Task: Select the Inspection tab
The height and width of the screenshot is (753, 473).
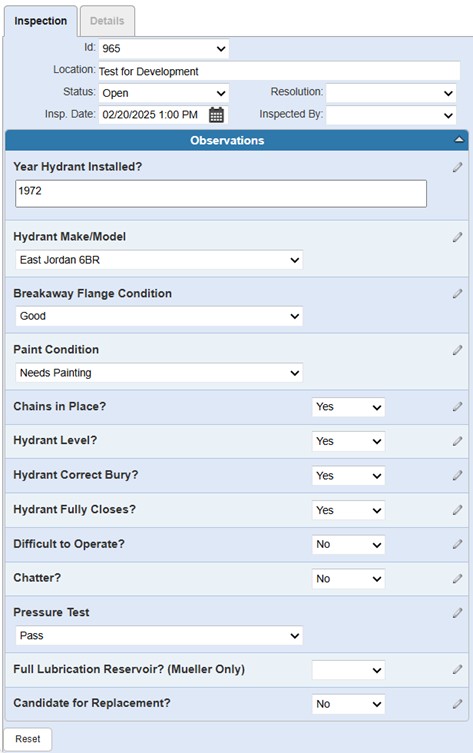Action: click(40, 21)
